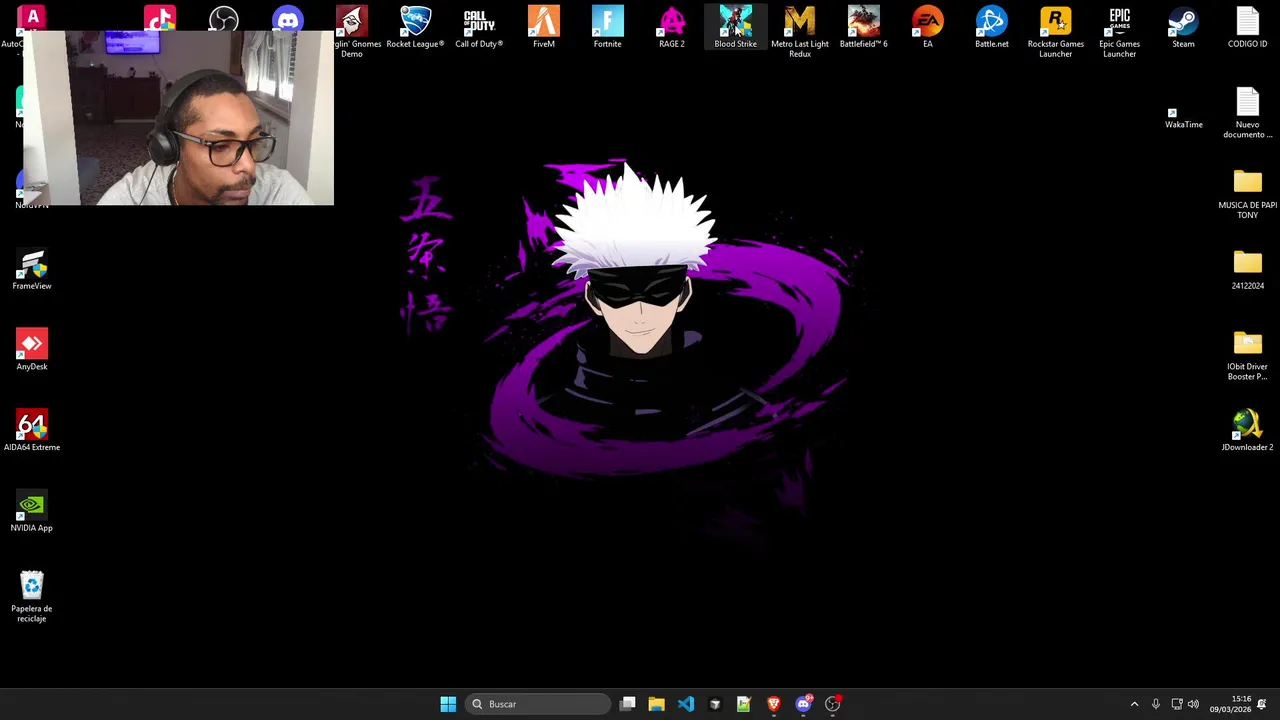The height and width of the screenshot is (720, 1280).
Task: Open the notifications bell icon
Action: pyautogui.click(x=1262, y=704)
